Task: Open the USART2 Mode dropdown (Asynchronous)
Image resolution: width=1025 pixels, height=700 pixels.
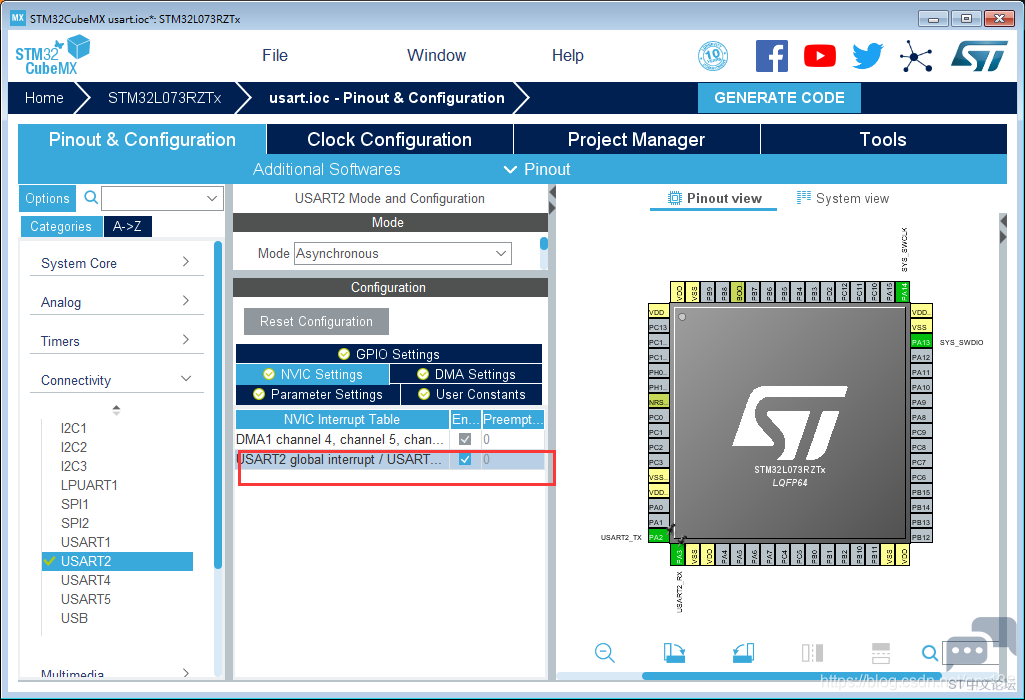Action: pyautogui.click(x=403, y=254)
